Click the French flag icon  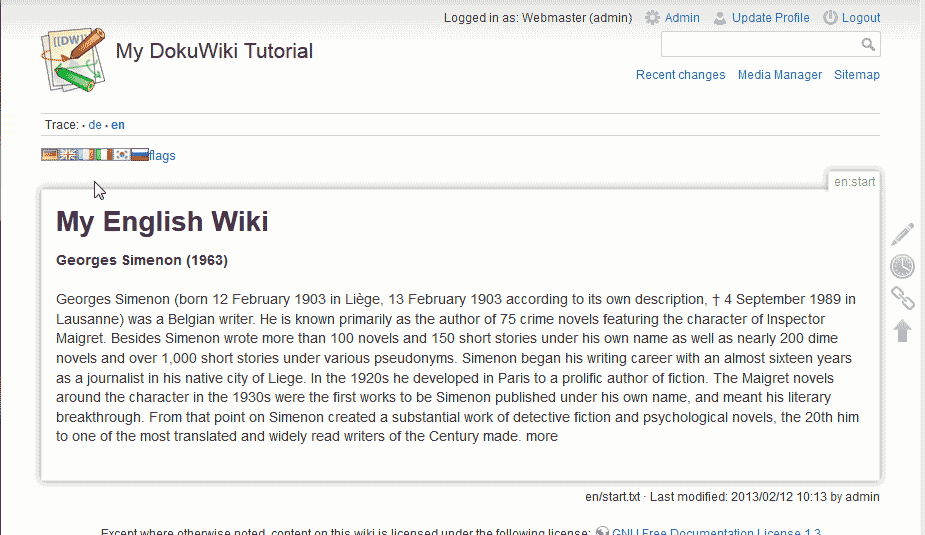tap(86, 155)
